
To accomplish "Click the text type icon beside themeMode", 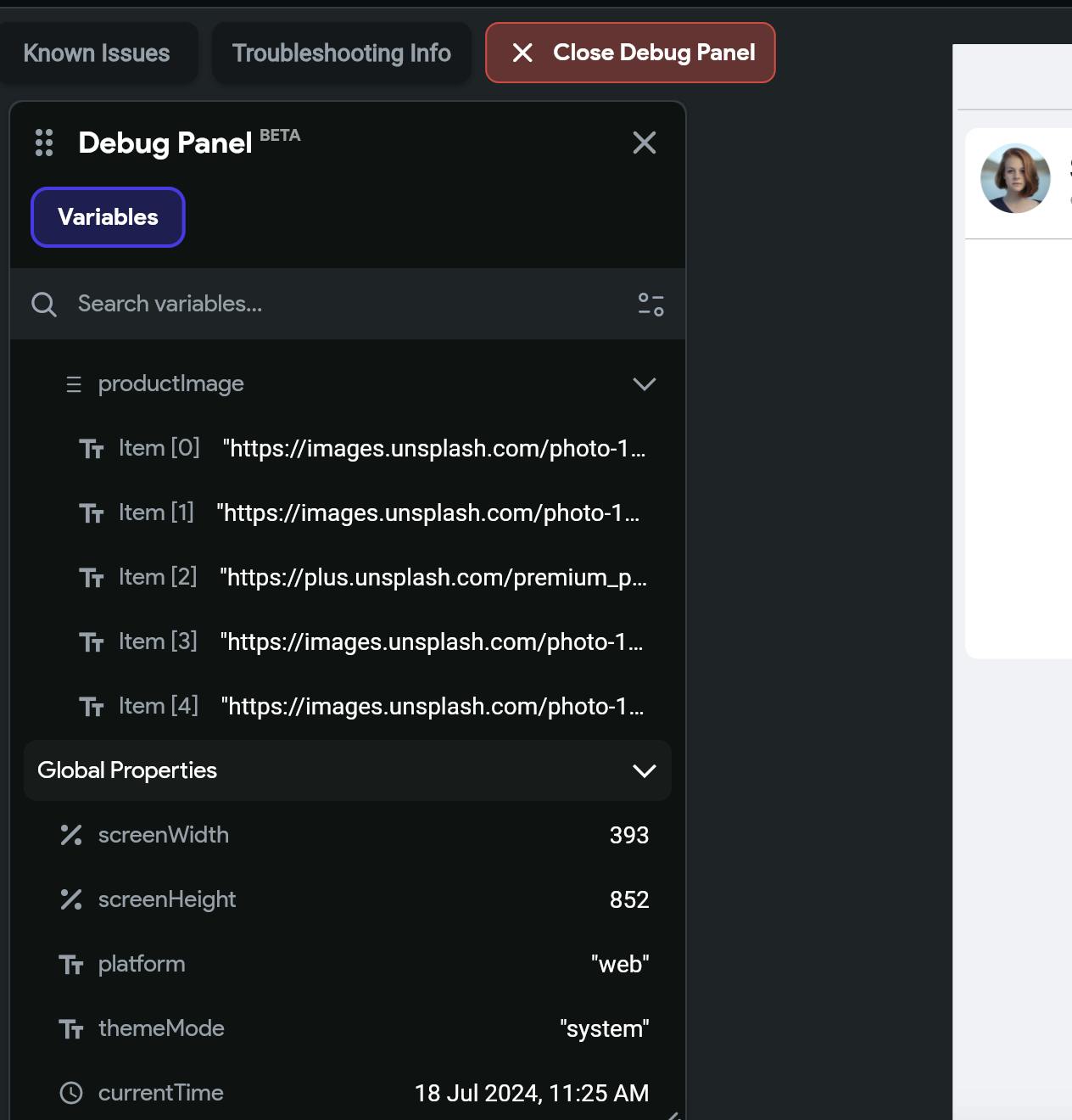I will coord(71,1029).
